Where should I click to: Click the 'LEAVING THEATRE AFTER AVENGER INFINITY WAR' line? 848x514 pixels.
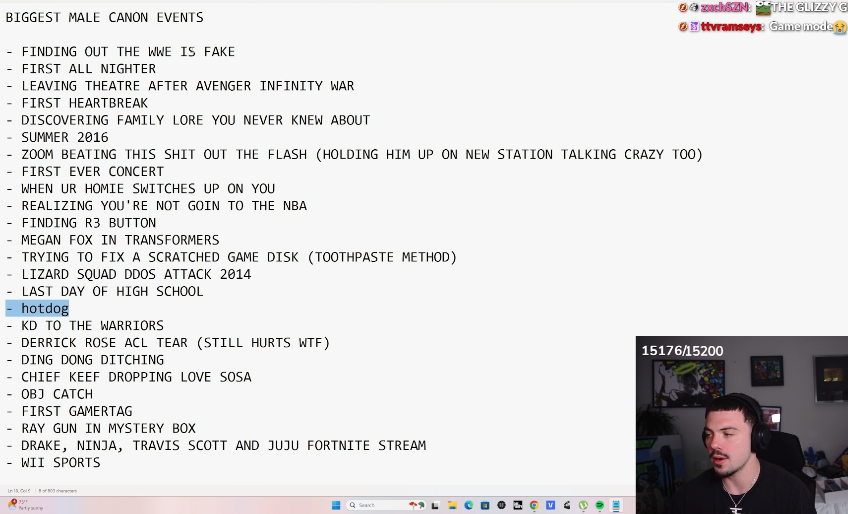tap(180, 86)
